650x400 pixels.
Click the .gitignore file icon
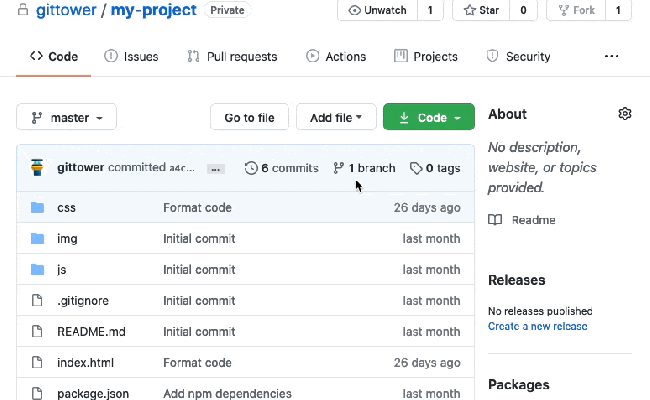pos(37,300)
